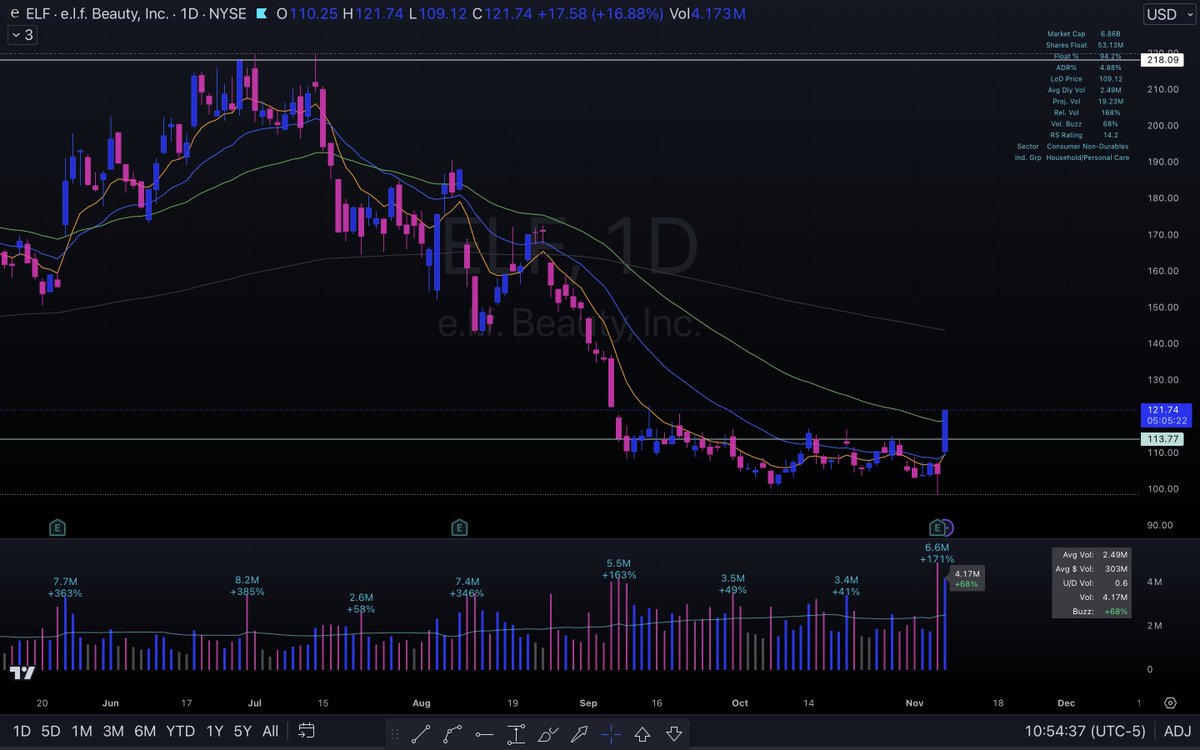The height and width of the screenshot is (750, 1200).
Task: Click the purple event marker beside November earnings
Action: [948, 526]
